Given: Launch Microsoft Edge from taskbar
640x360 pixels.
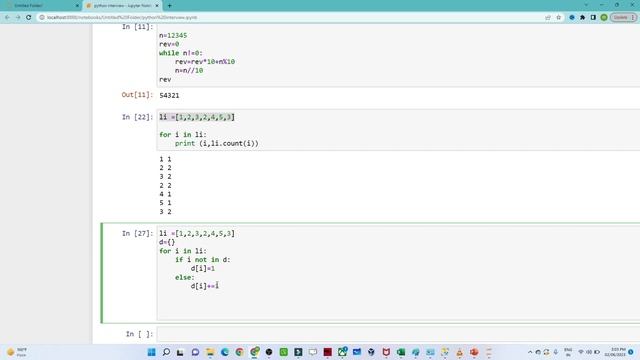Looking at the screenshot, I should tap(224, 352).
